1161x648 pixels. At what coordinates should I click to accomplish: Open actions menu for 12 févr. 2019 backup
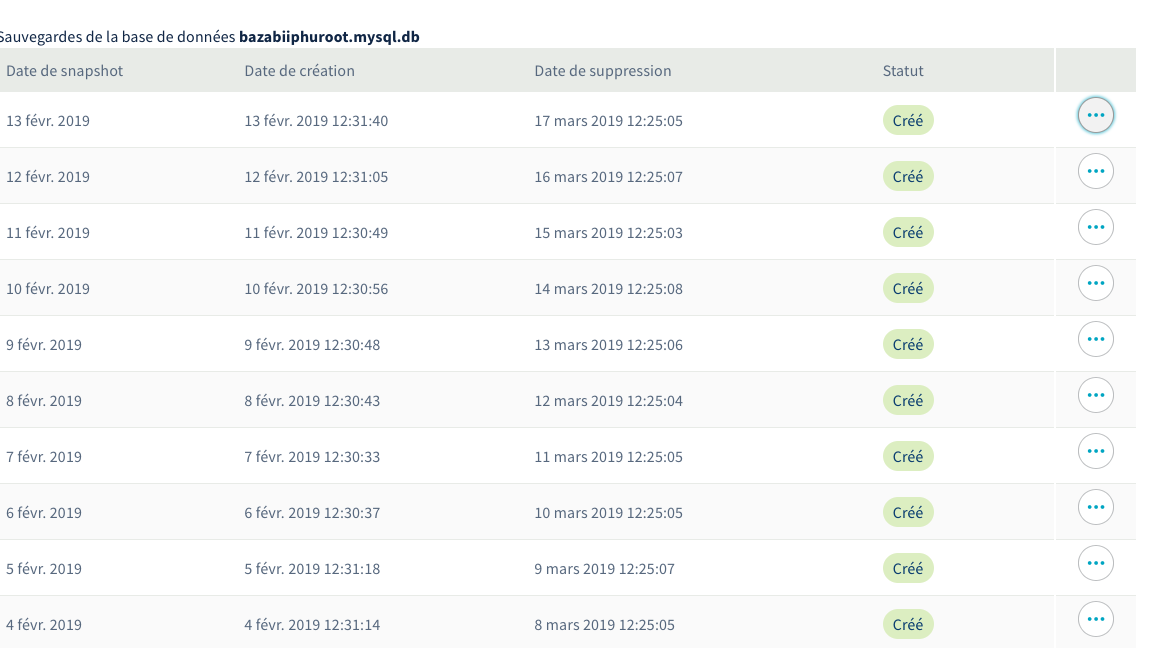1095,172
